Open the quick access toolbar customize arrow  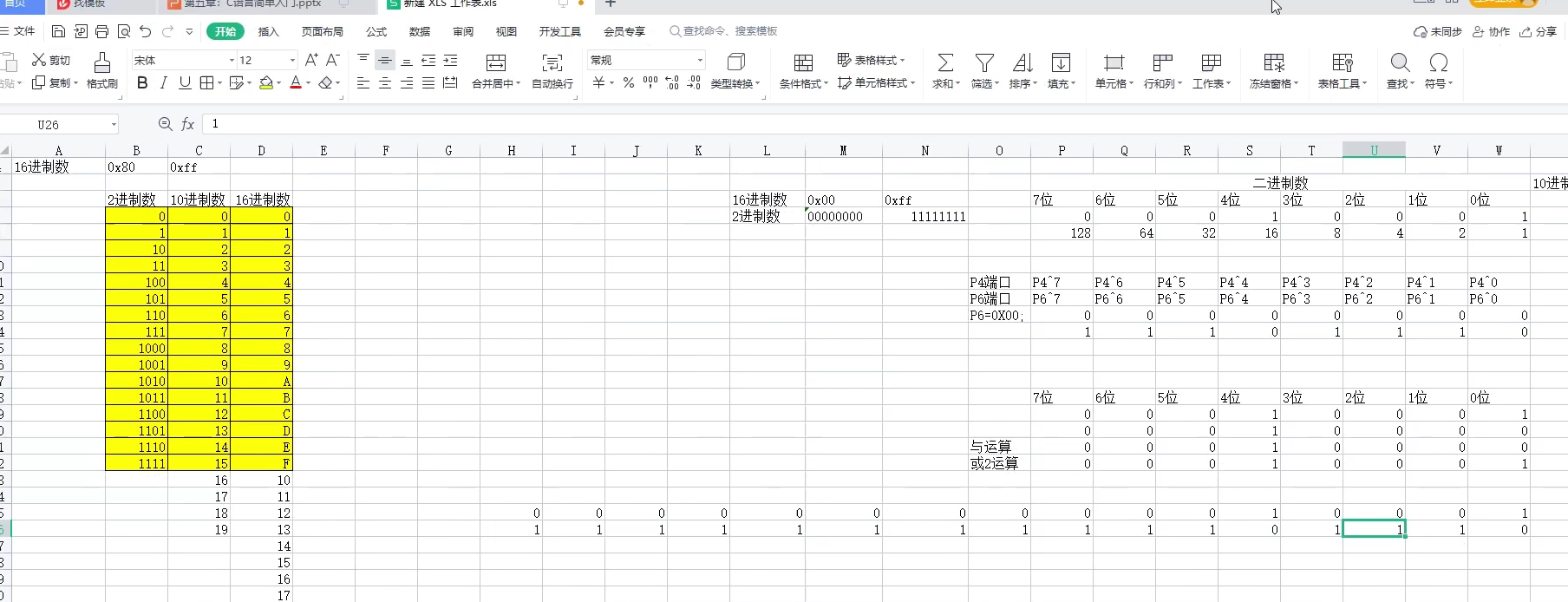[x=189, y=31]
